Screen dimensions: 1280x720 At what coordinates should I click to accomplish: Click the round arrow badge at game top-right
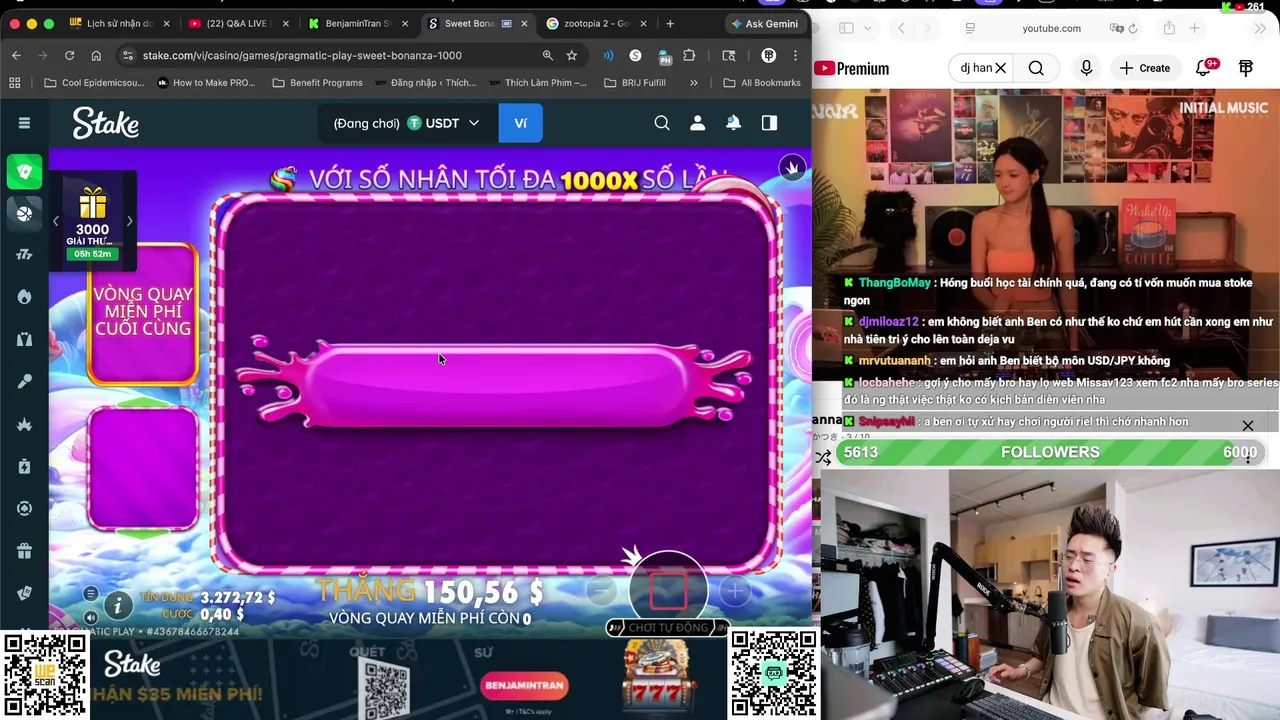[x=792, y=168]
